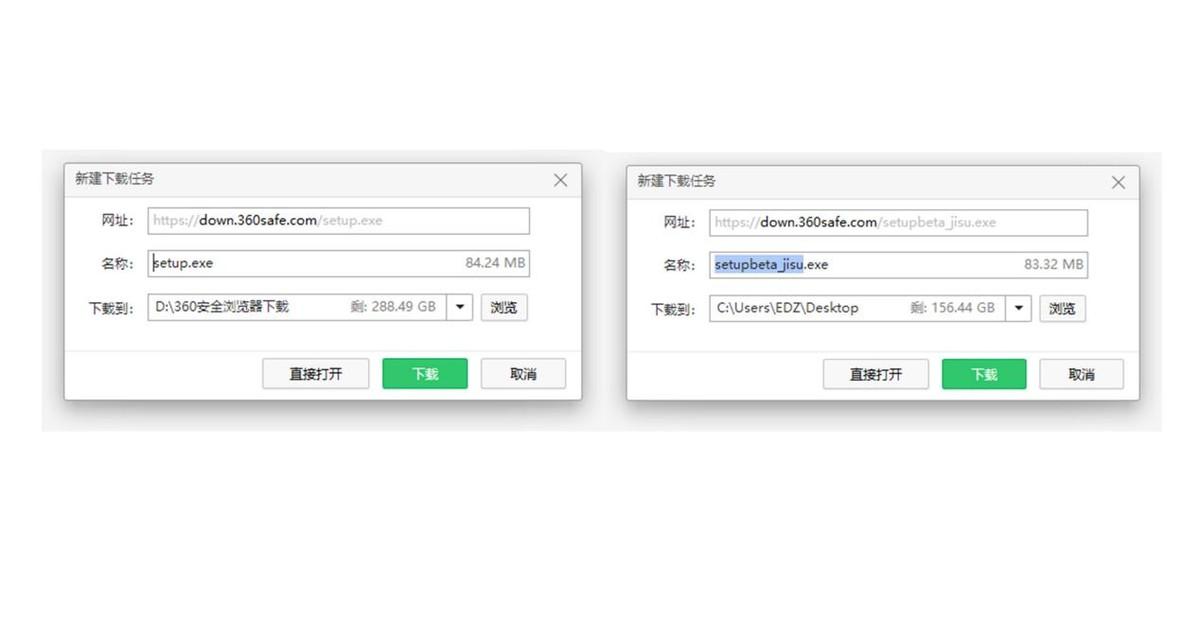Start green 下载 for setup.exe
The image size is (1200, 625).
tap(425, 374)
